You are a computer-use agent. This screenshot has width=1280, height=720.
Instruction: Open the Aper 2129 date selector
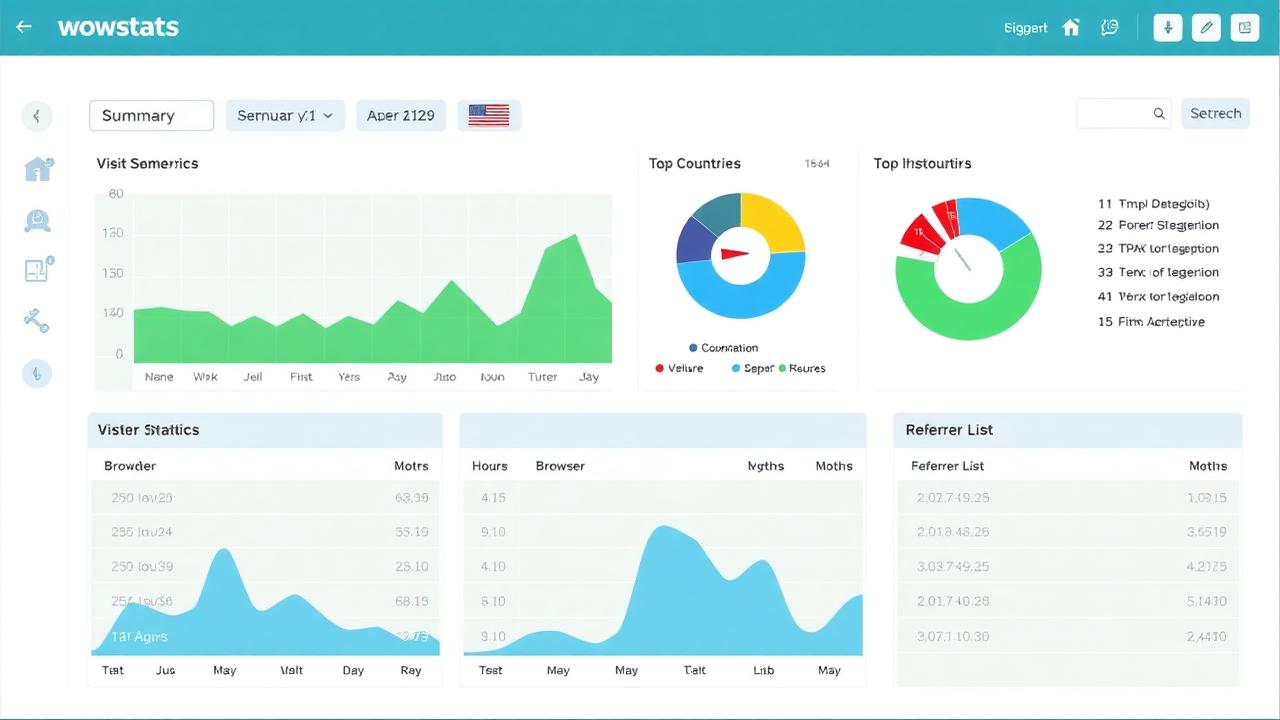coord(401,115)
